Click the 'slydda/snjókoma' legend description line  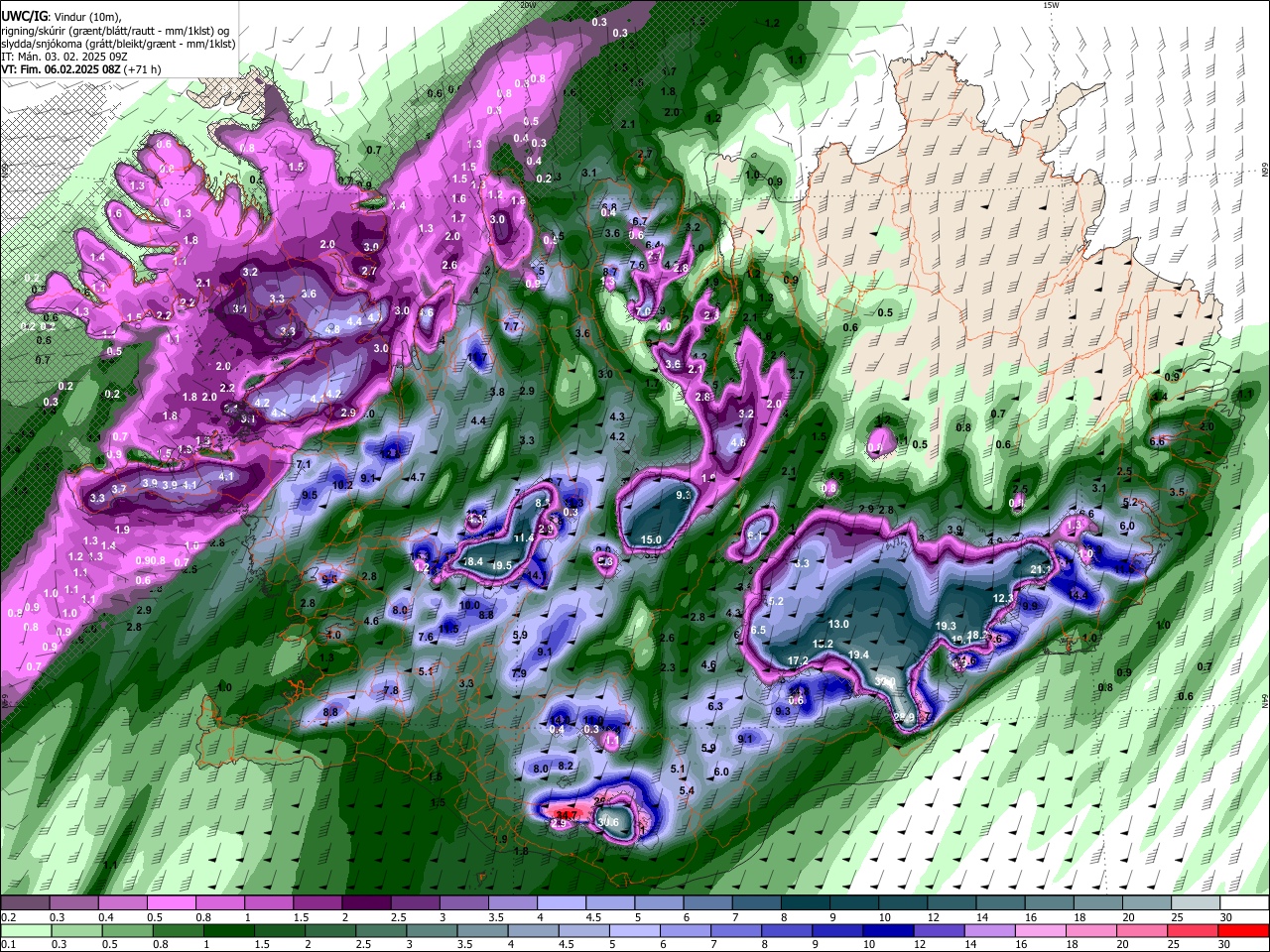(x=118, y=44)
